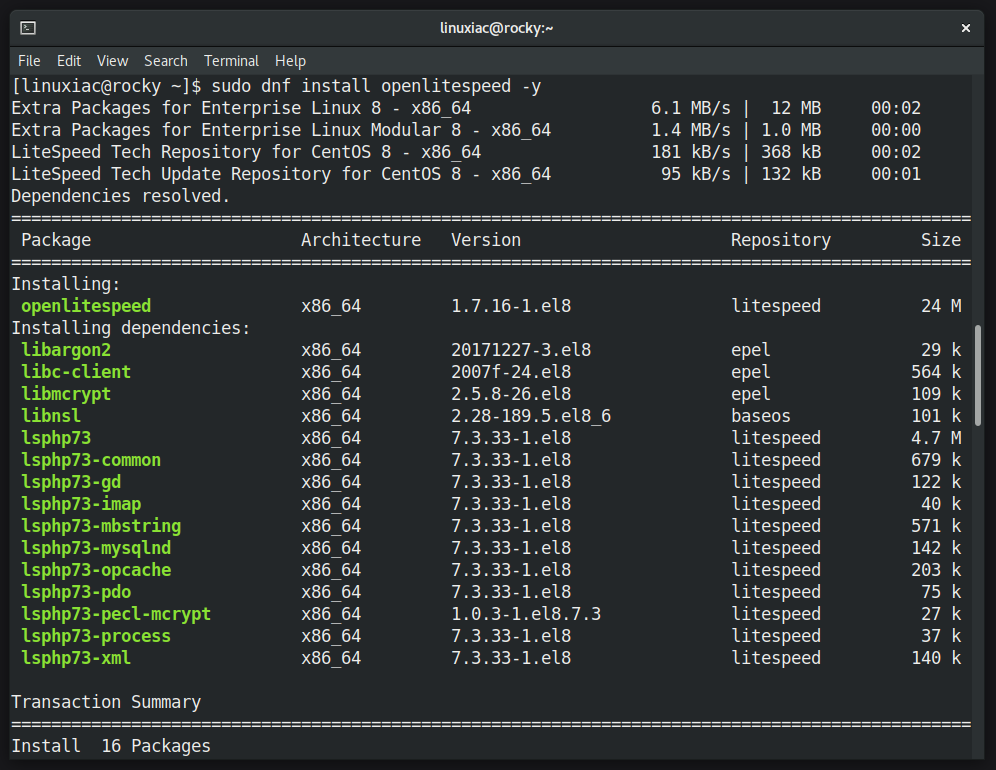Open the Terminal menu
The image size is (996, 770).
point(231,61)
